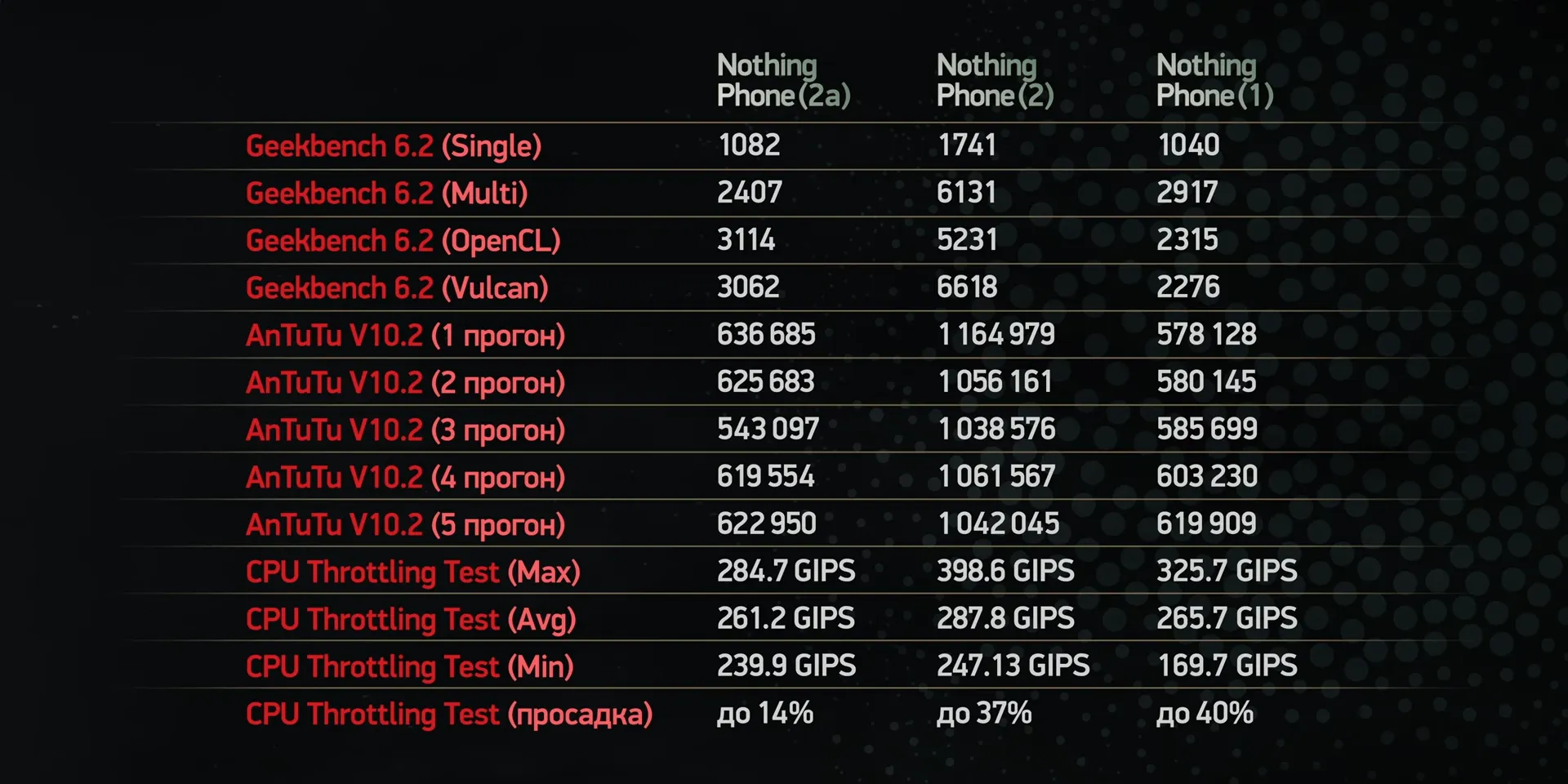The width and height of the screenshot is (1568, 784).
Task: Select the AnTuTu V10.2 (3 прогон) label
Action: (405, 430)
